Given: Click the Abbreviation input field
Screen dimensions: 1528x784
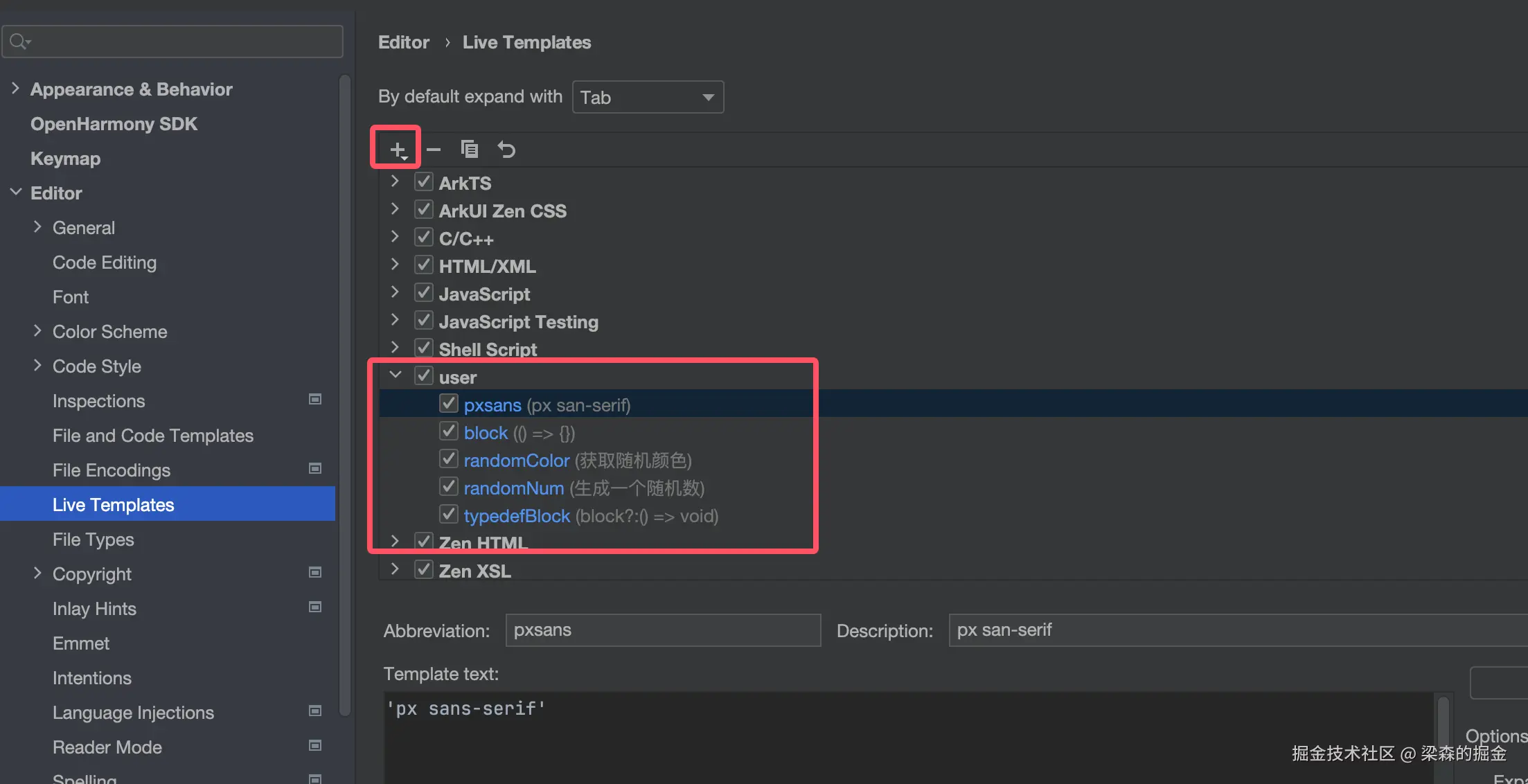Looking at the screenshot, I should (663, 630).
